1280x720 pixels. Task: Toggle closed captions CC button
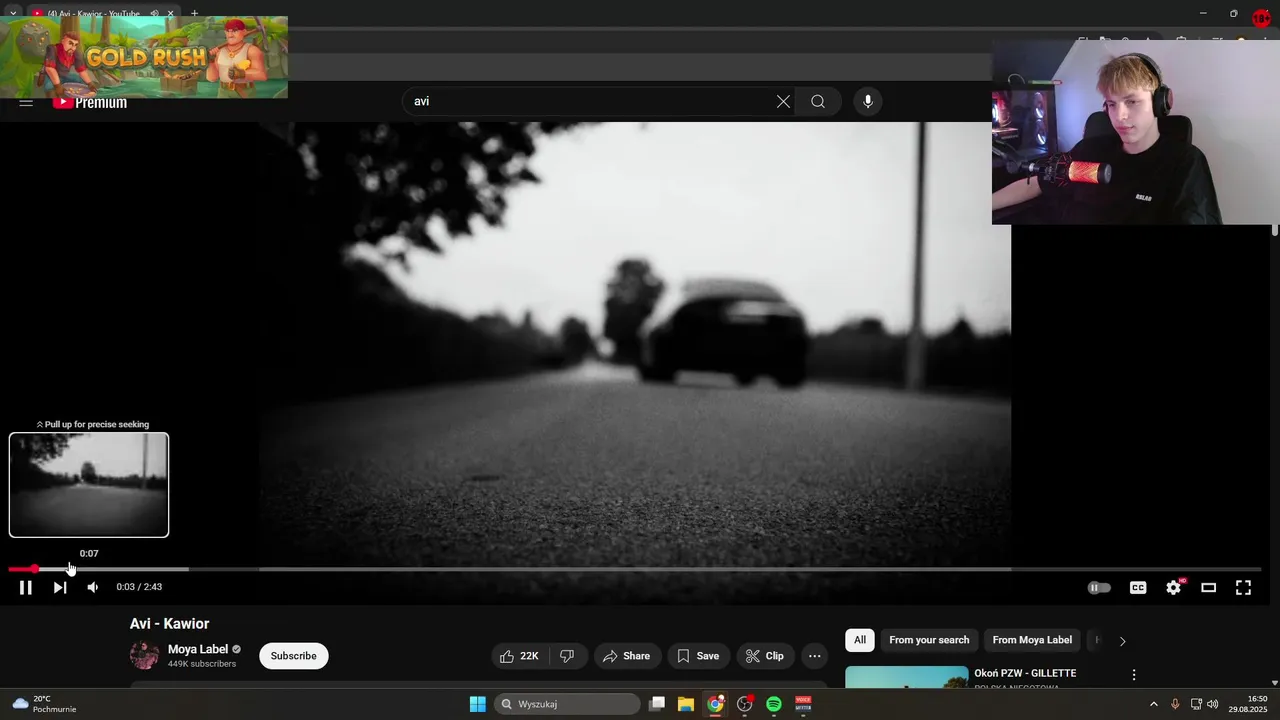point(1138,588)
